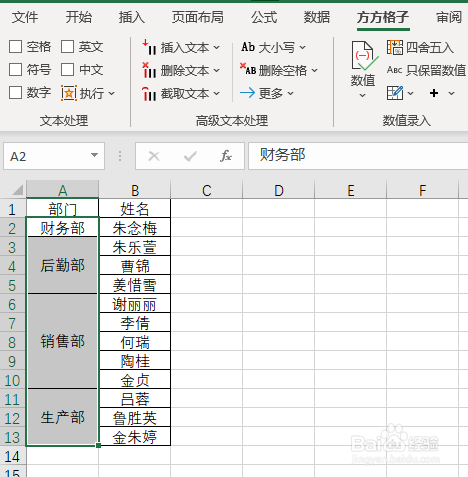The height and width of the screenshot is (477, 468).
Task: Click the 截取文本 extract text icon
Action: [149, 93]
